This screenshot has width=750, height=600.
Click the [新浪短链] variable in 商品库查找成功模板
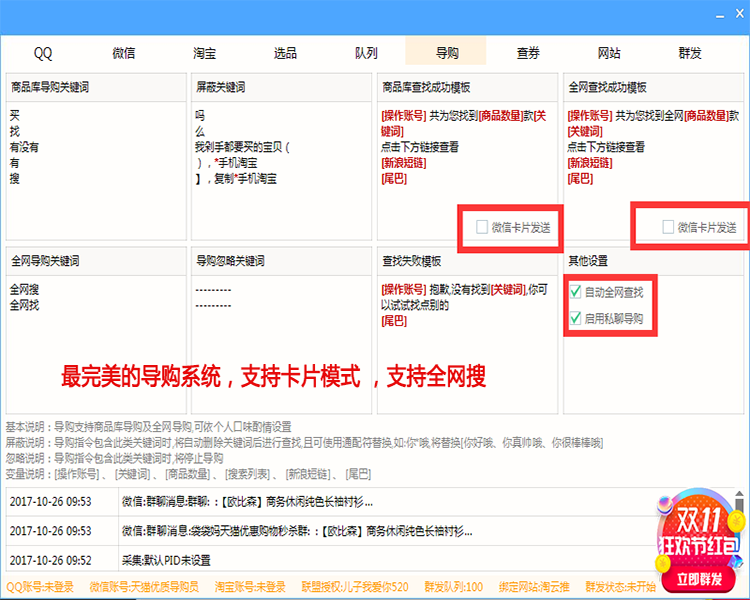point(404,163)
